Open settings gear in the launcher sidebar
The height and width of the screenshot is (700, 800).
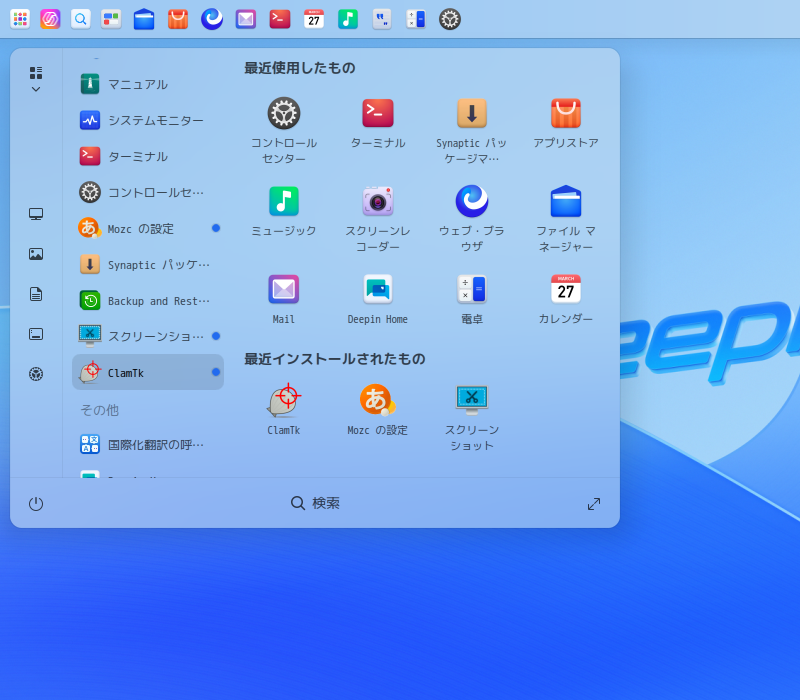pos(36,374)
